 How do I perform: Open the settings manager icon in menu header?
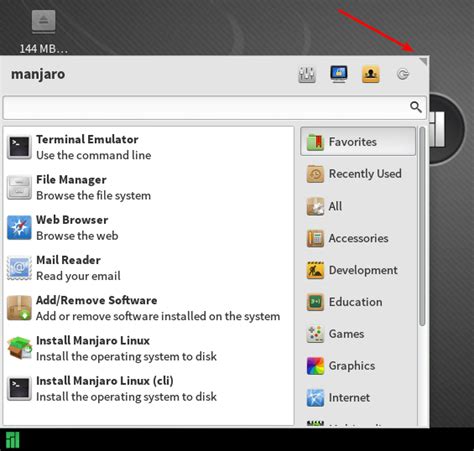(x=307, y=74)
